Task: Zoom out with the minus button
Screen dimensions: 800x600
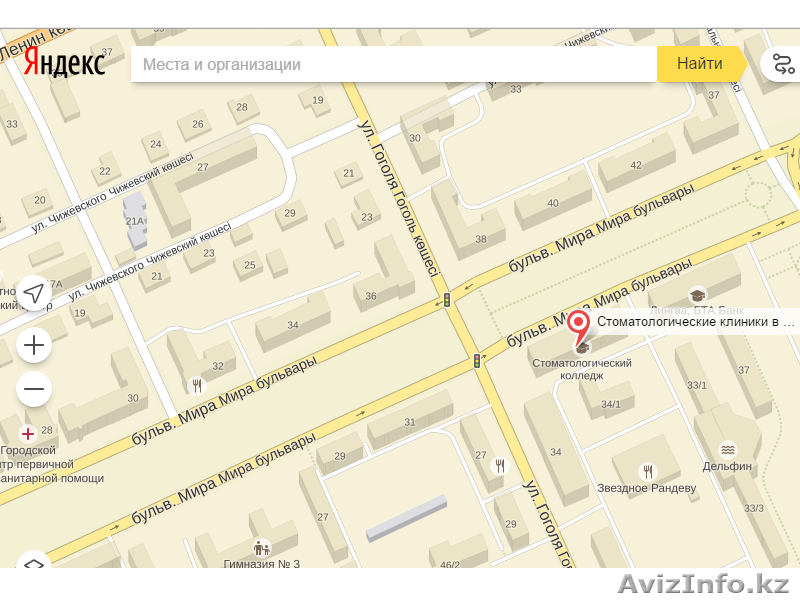Action: pos(34,389)
